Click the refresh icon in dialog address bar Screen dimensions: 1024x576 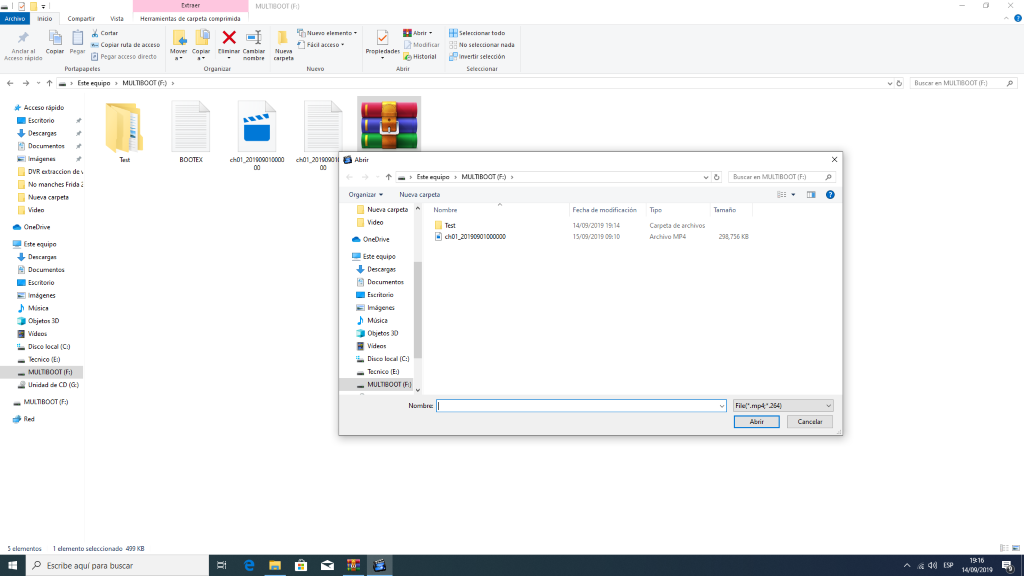pos(717,177)
